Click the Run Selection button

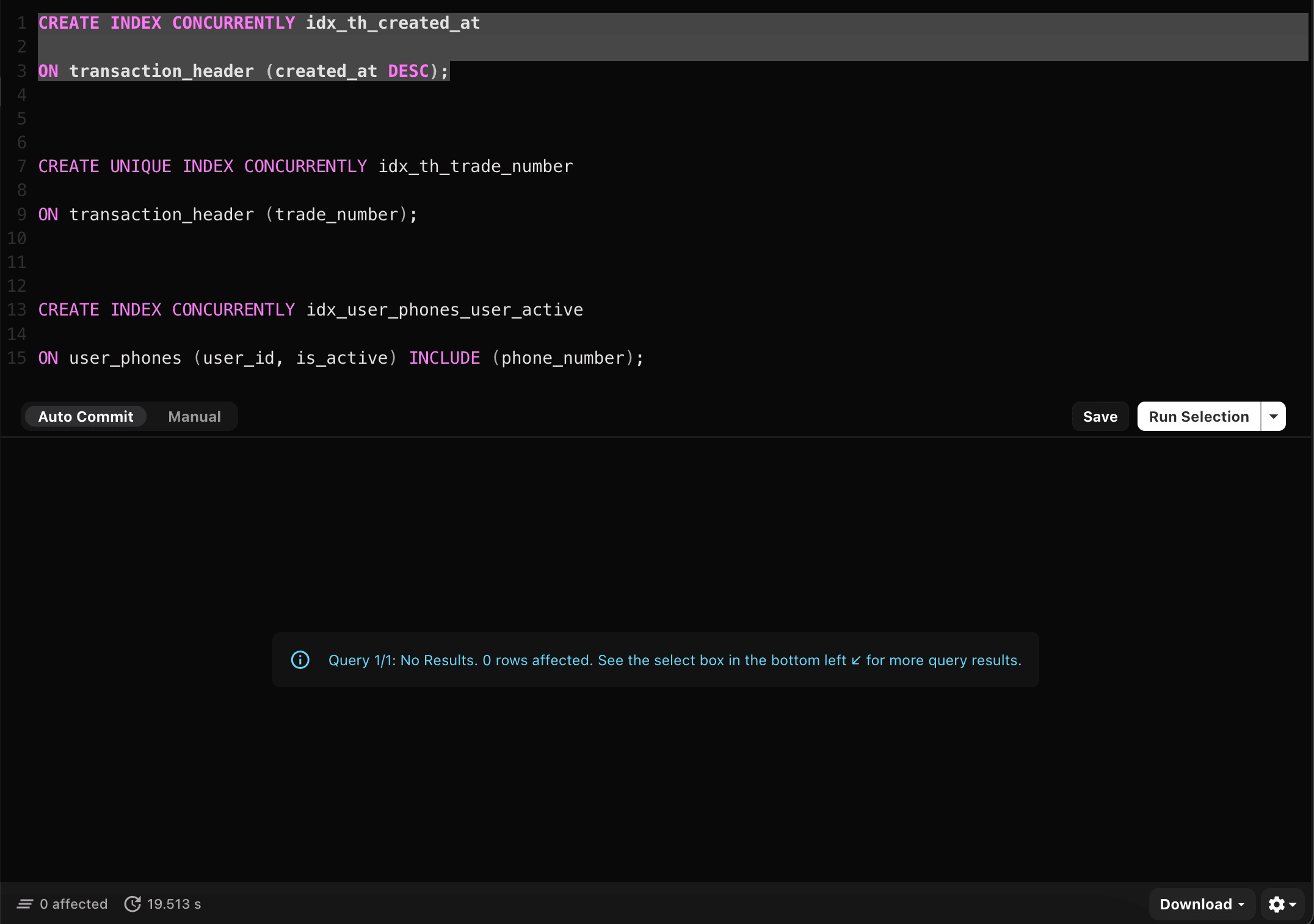pos(1199,416)
